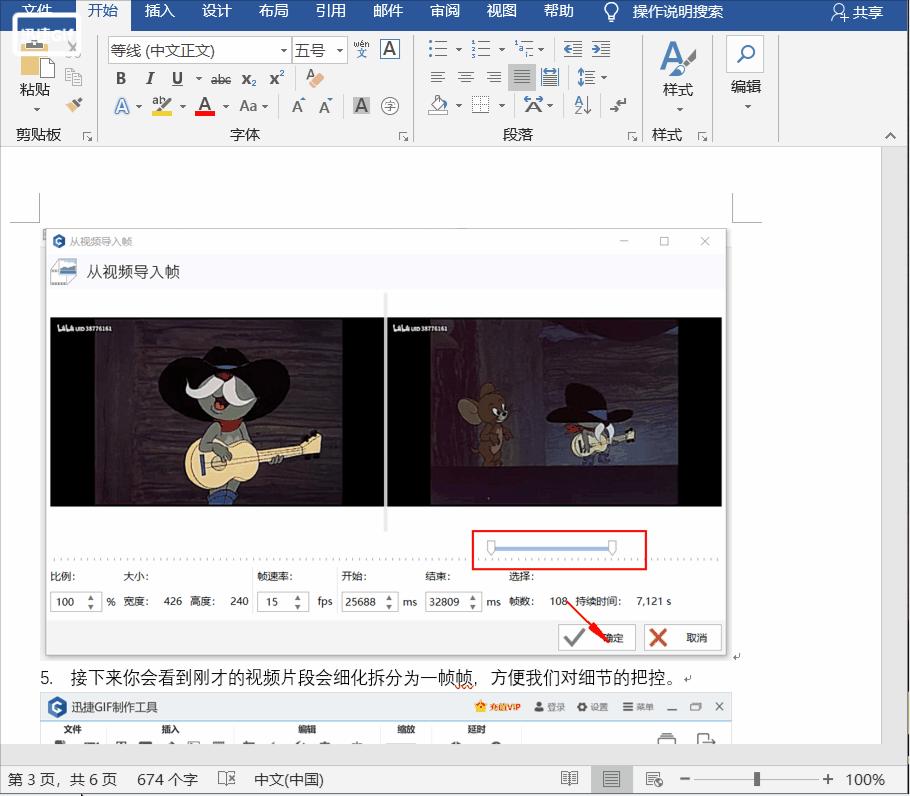
Task: Apply subscript formatting
Action: pyautogui.click(x=249, y=78)
